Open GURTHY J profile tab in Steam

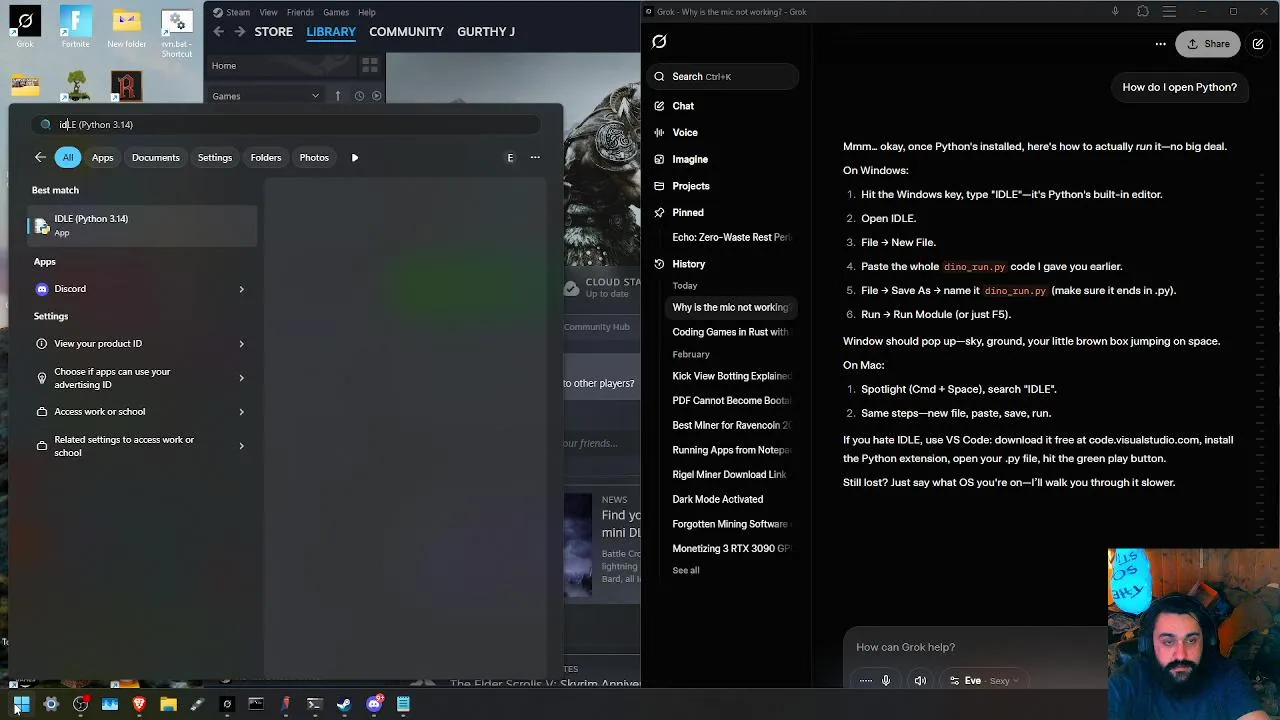[x=486, y=32]
